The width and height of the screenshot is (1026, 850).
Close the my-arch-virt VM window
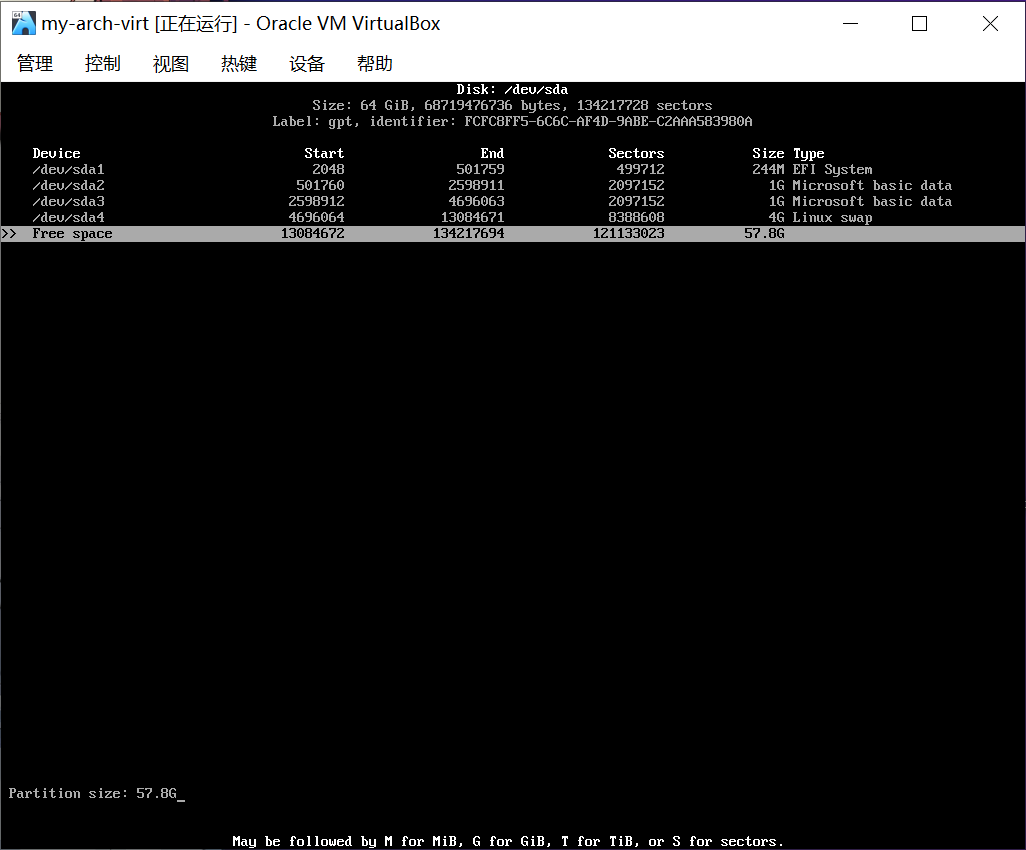(990, 24)
